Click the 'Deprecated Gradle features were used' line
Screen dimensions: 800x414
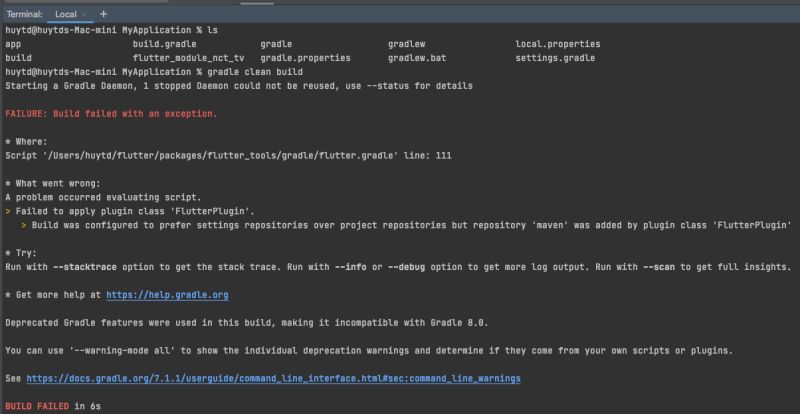(247, 323)
